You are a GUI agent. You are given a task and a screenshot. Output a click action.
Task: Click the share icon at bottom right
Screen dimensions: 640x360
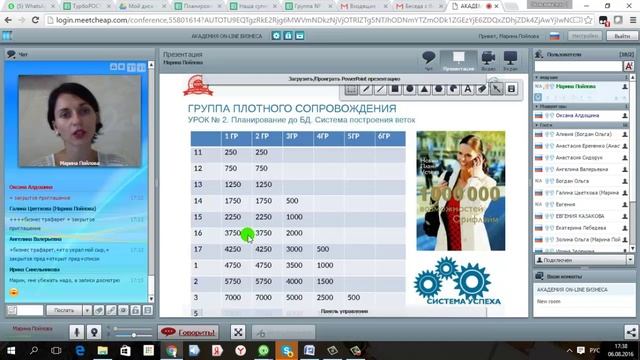[631, 332]
